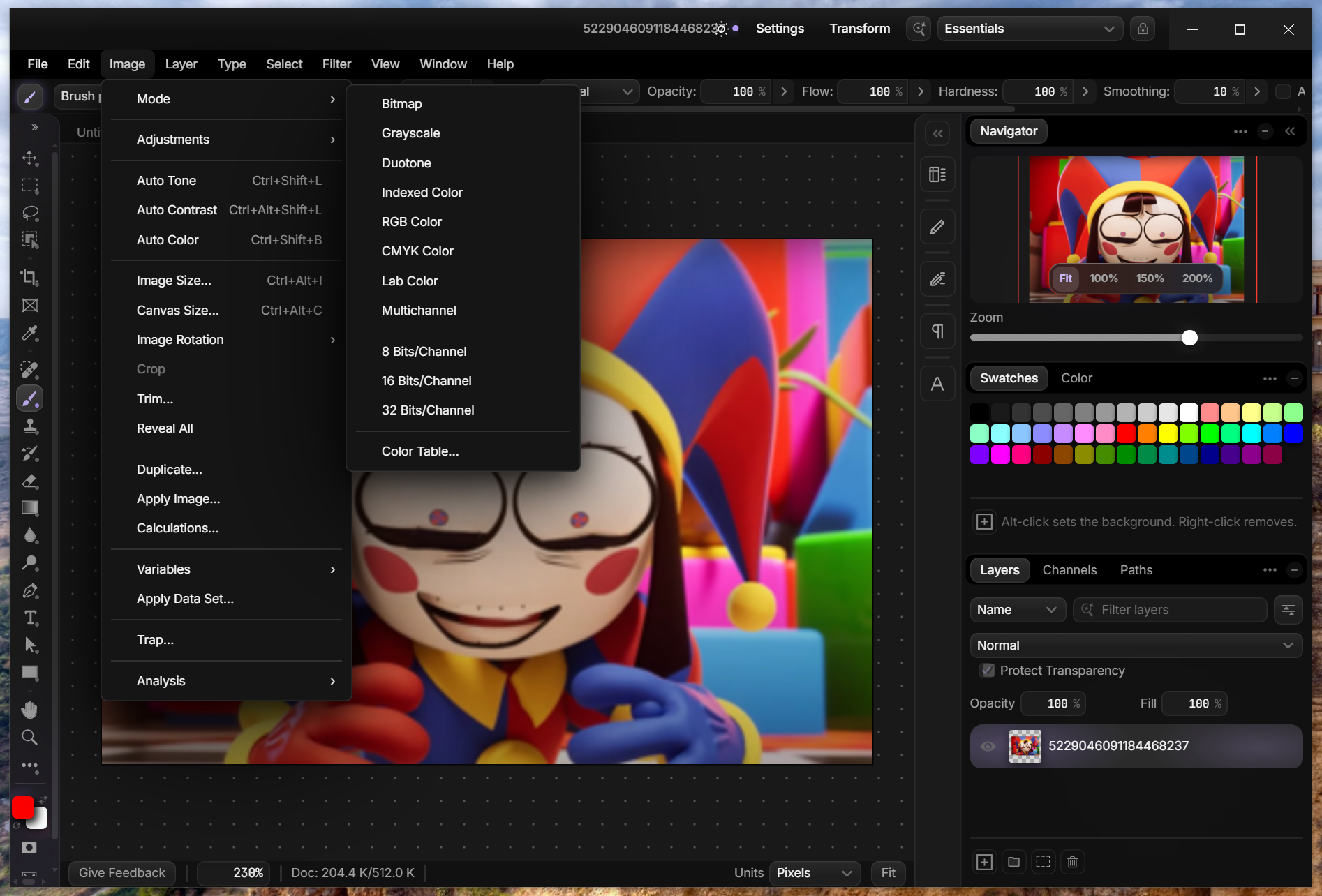1322x896 pixels.
Task: Open the Essentials workspace dropdown
Action: click(1030, 29)
